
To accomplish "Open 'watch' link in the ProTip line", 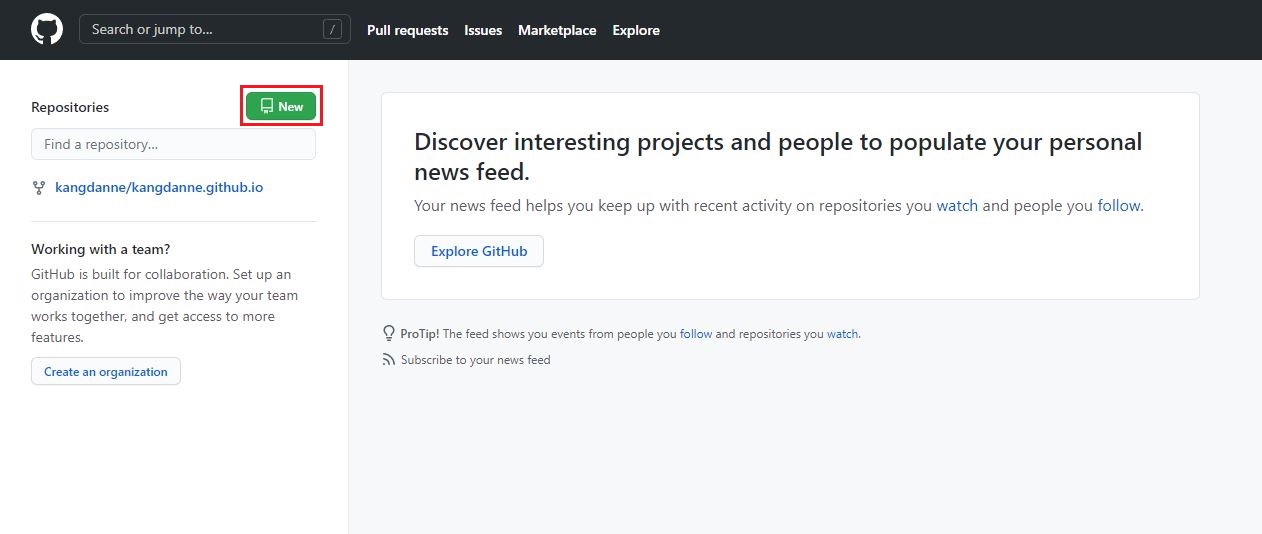I will (x=842, y=334).
